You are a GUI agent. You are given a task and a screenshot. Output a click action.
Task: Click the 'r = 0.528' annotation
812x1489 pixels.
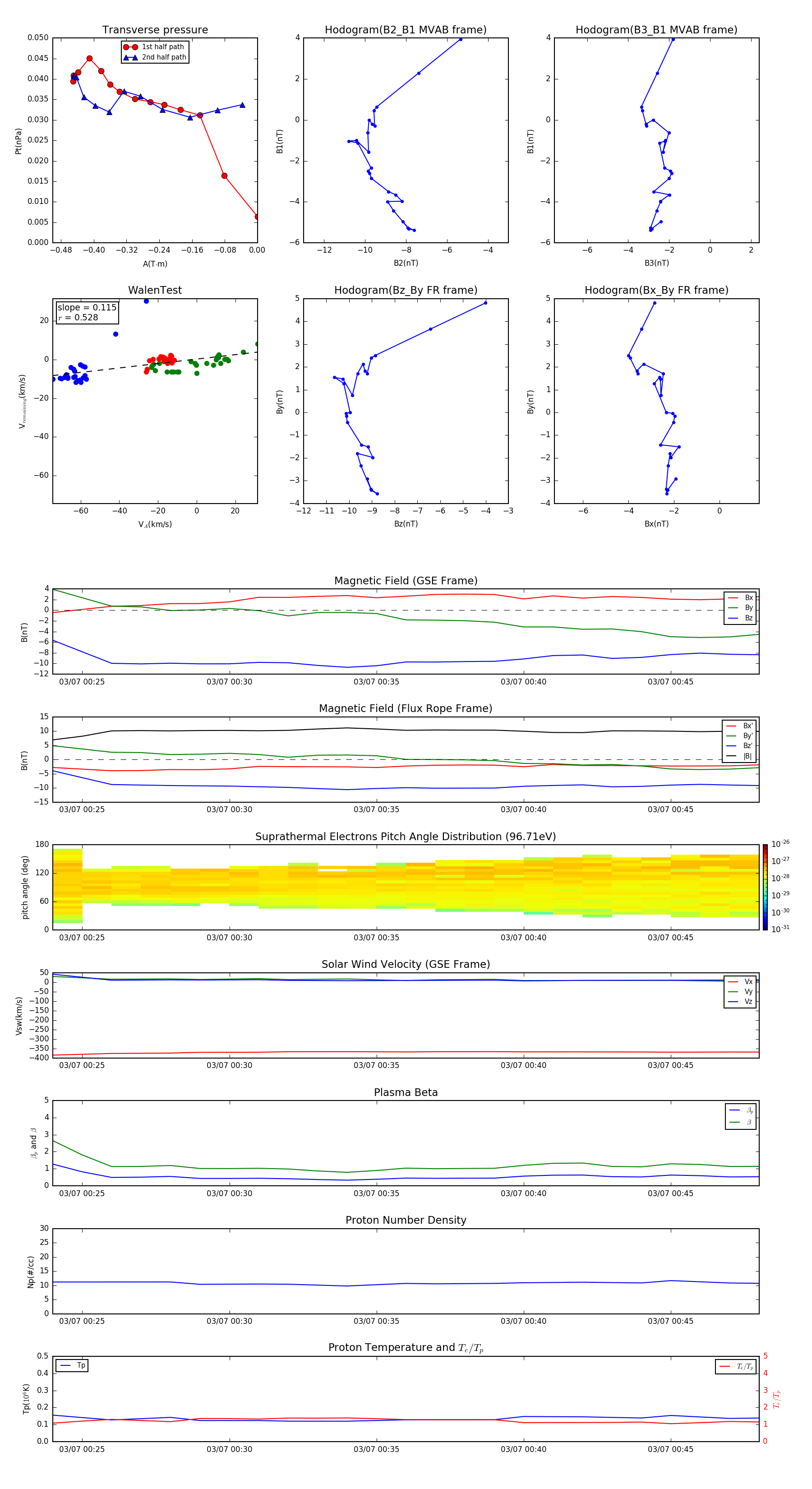point(78,317)
